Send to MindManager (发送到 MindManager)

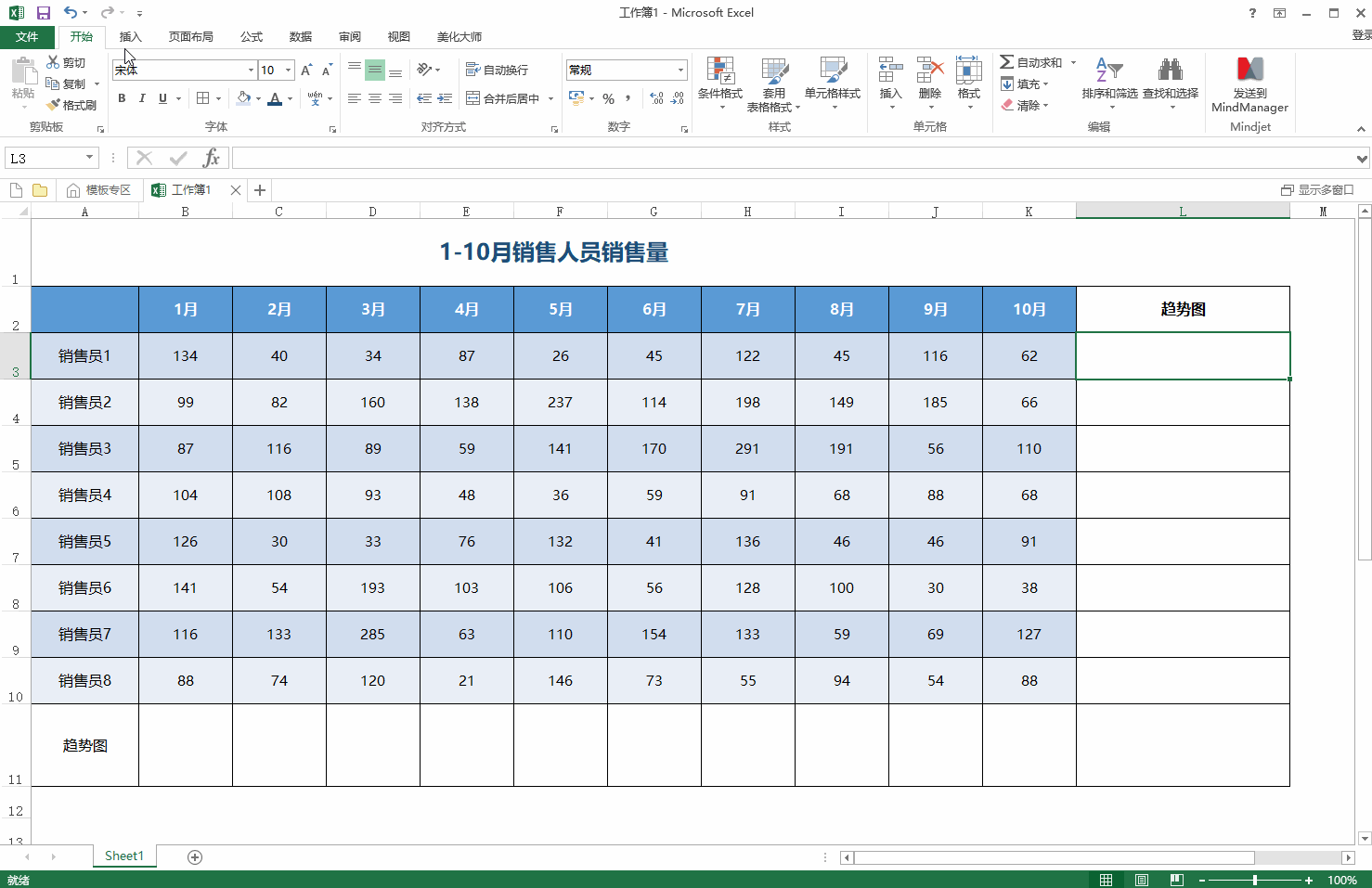click(1249, 84)
